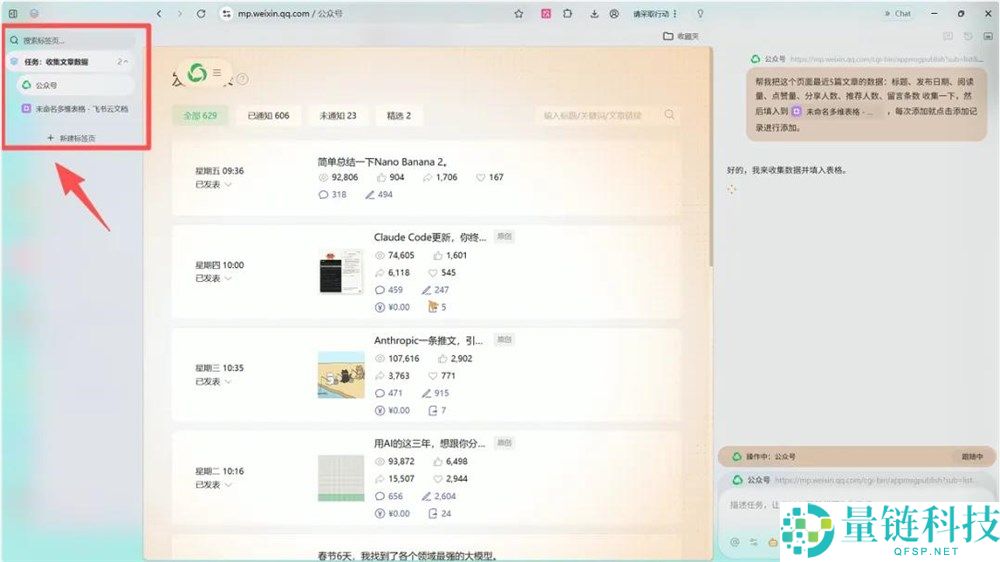The image size is (1000, 562).
Task: Open article Anthropic一条推文 title
Action: tap(428, 341)
